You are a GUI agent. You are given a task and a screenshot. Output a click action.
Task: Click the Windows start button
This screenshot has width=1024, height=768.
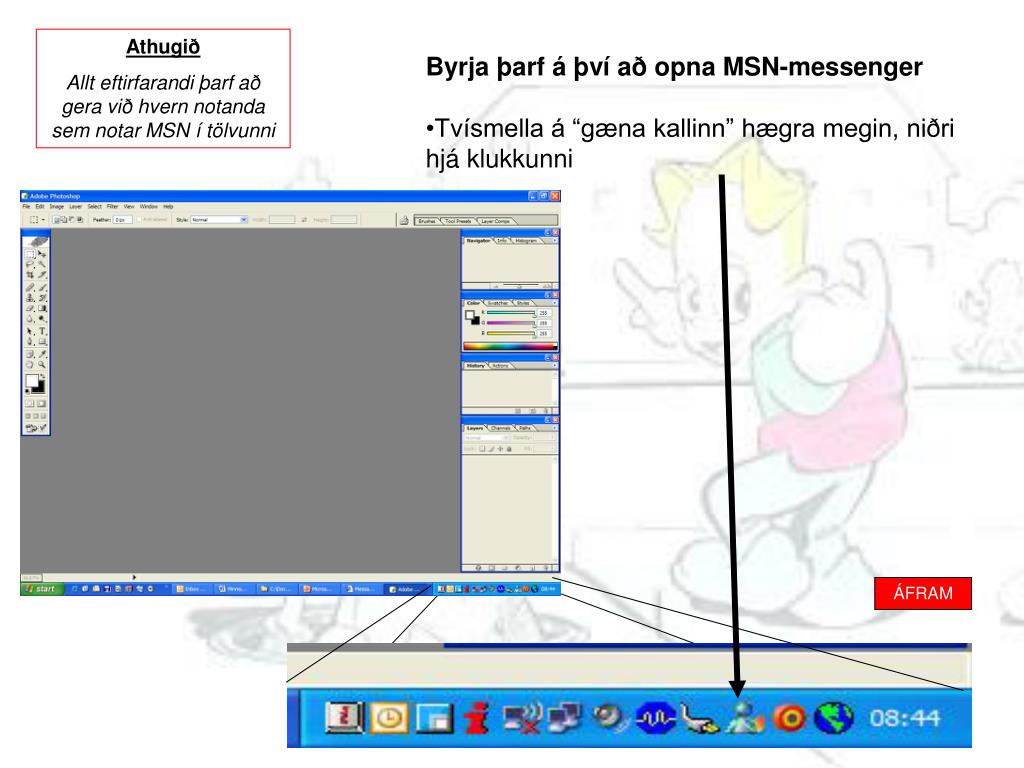[x=42, y=588]
